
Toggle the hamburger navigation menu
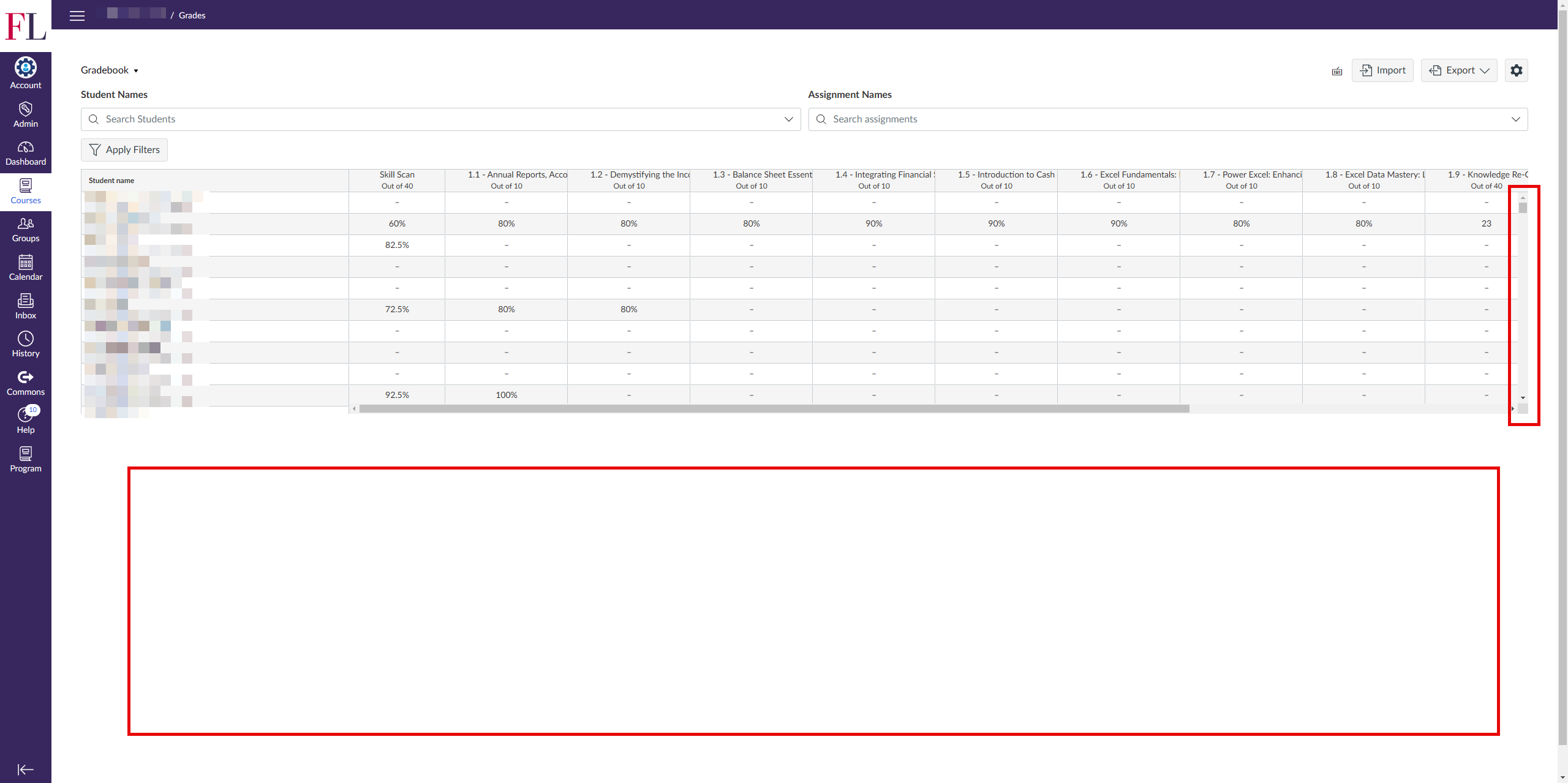tap(77, 15)
